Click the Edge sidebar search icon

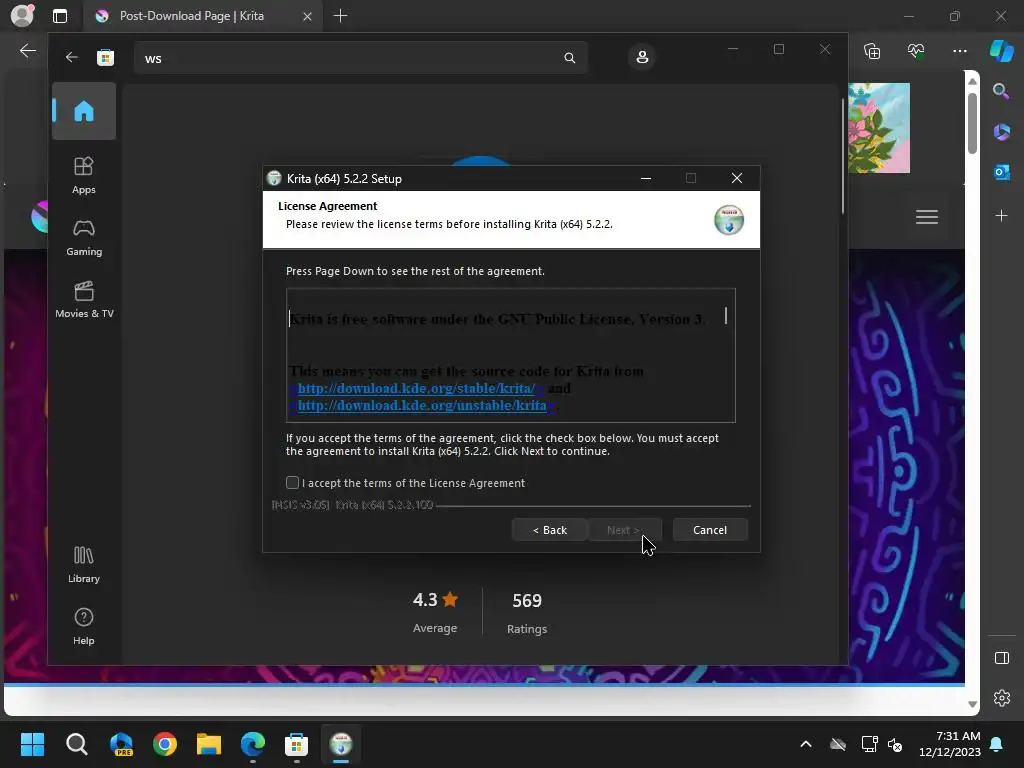click(x=1001, y=91)
